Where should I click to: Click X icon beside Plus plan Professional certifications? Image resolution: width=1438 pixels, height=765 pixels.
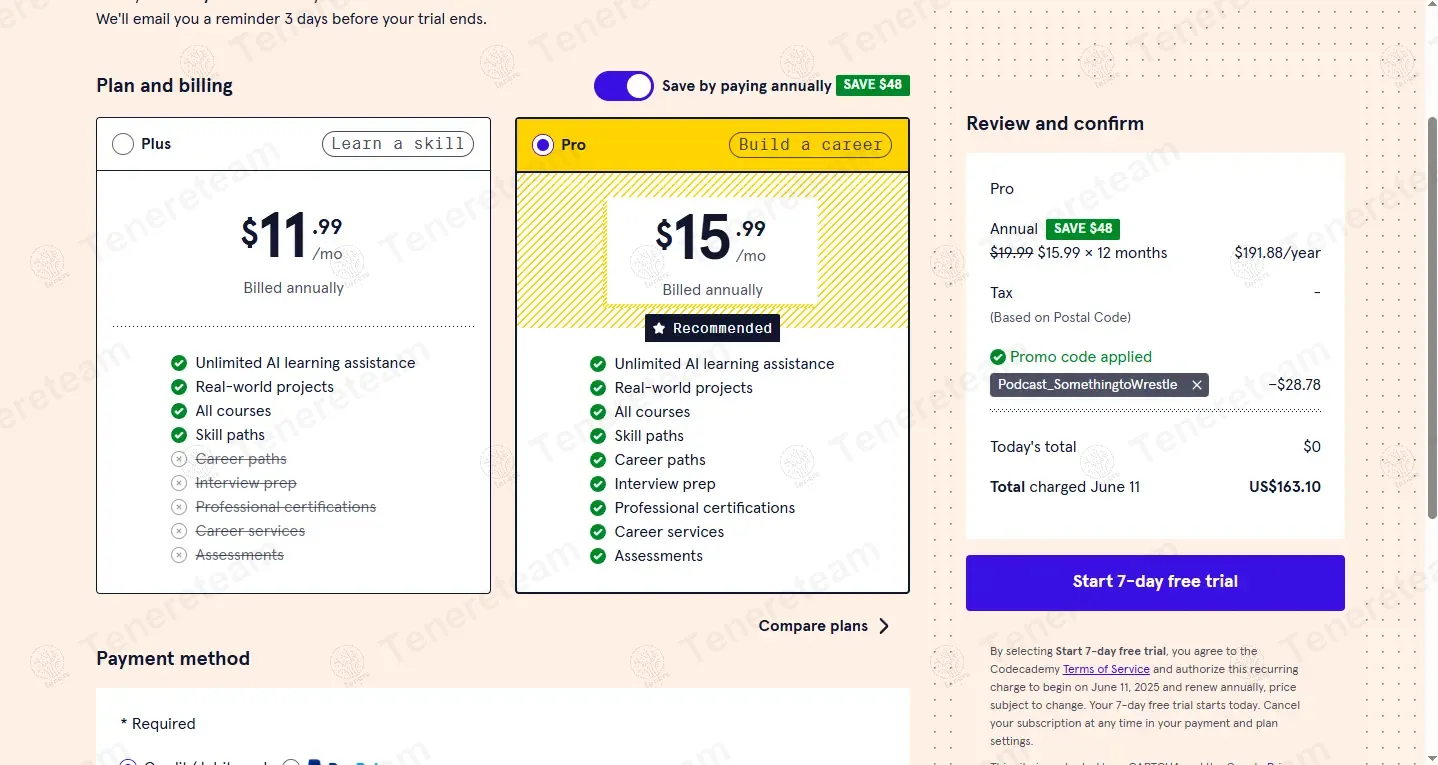tap(179, 507)
